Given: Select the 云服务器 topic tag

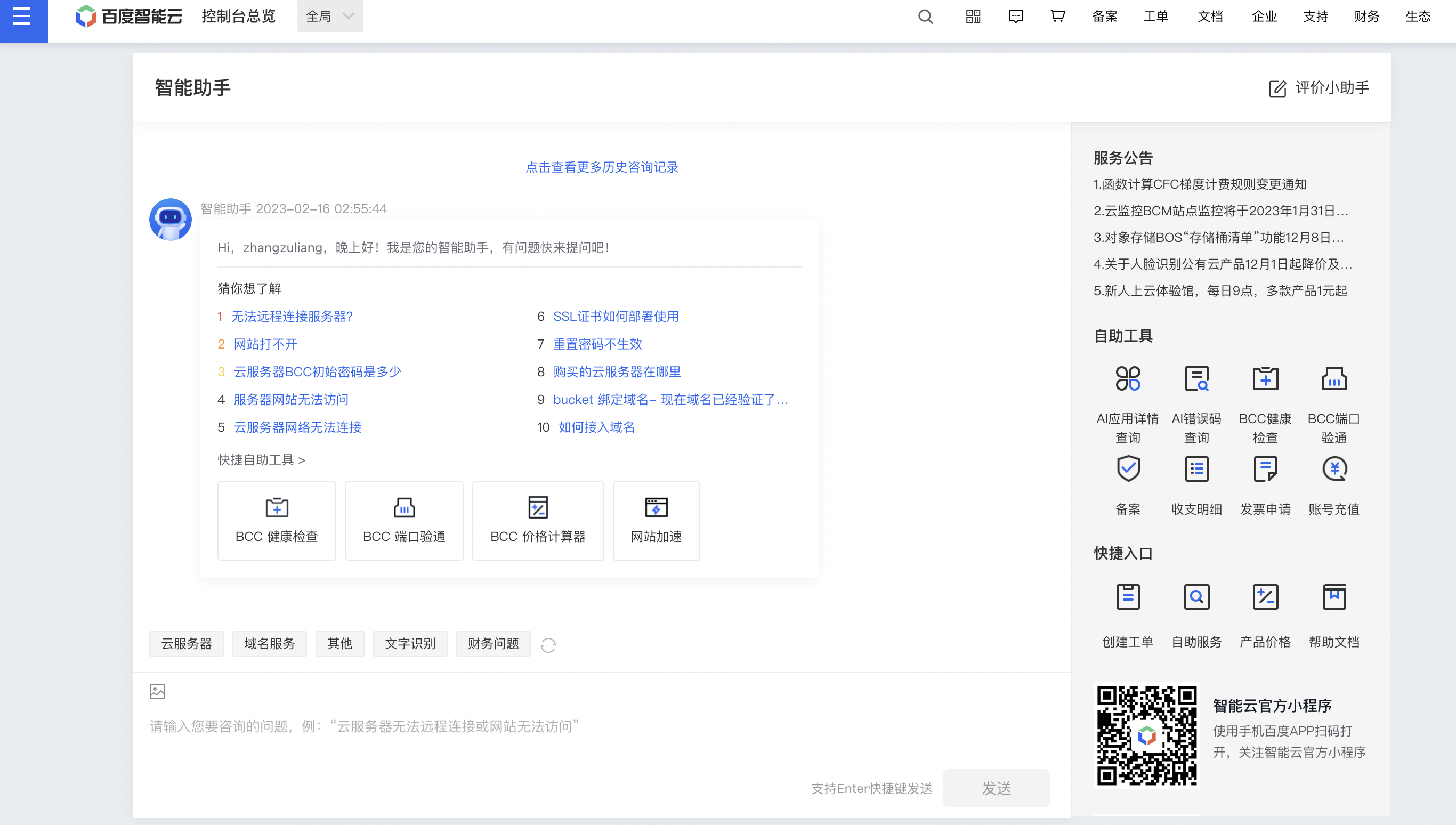Looking at the screenshot, I should pyautogui.click(x=187, y=644).
